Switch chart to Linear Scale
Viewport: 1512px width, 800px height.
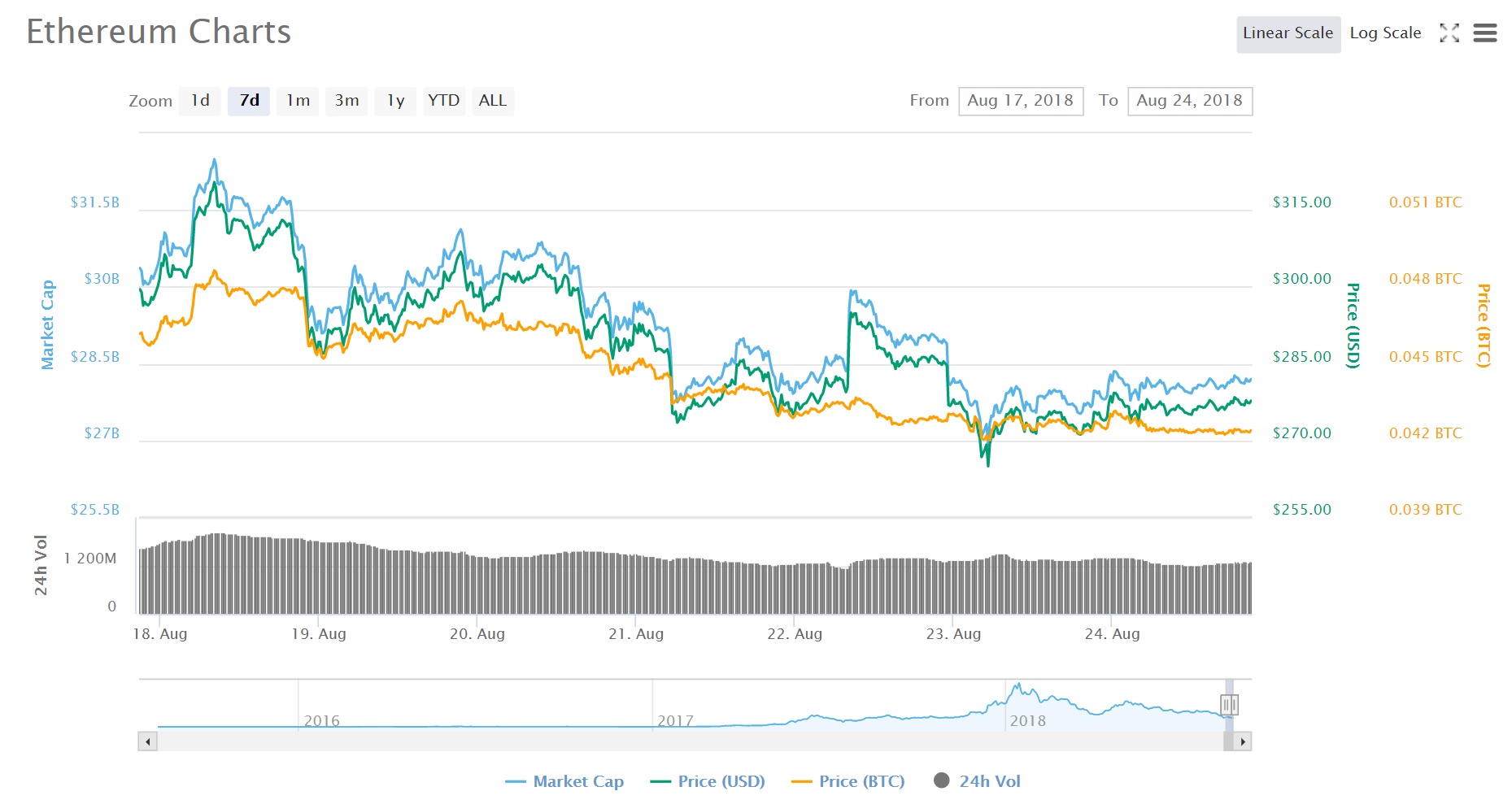(x=1288, y=33)
